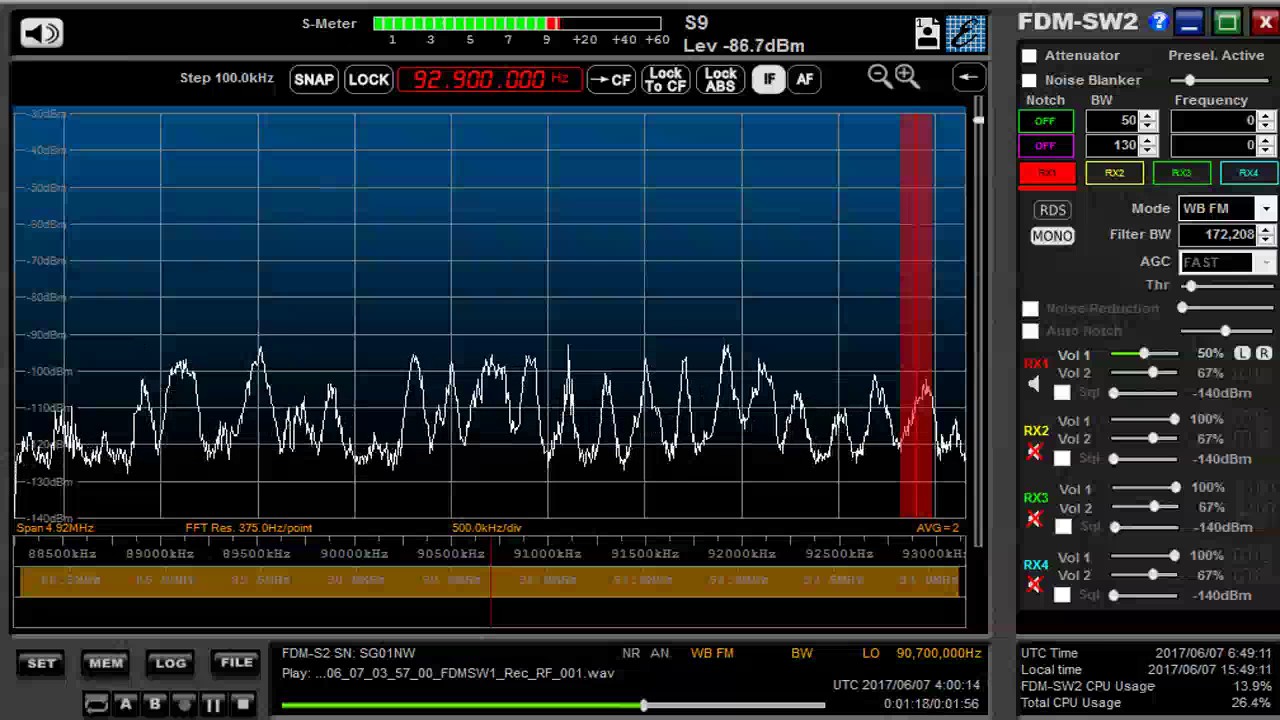Stop the recording playback
Screen dimensions: 1280x720
[x=242, y=704]
